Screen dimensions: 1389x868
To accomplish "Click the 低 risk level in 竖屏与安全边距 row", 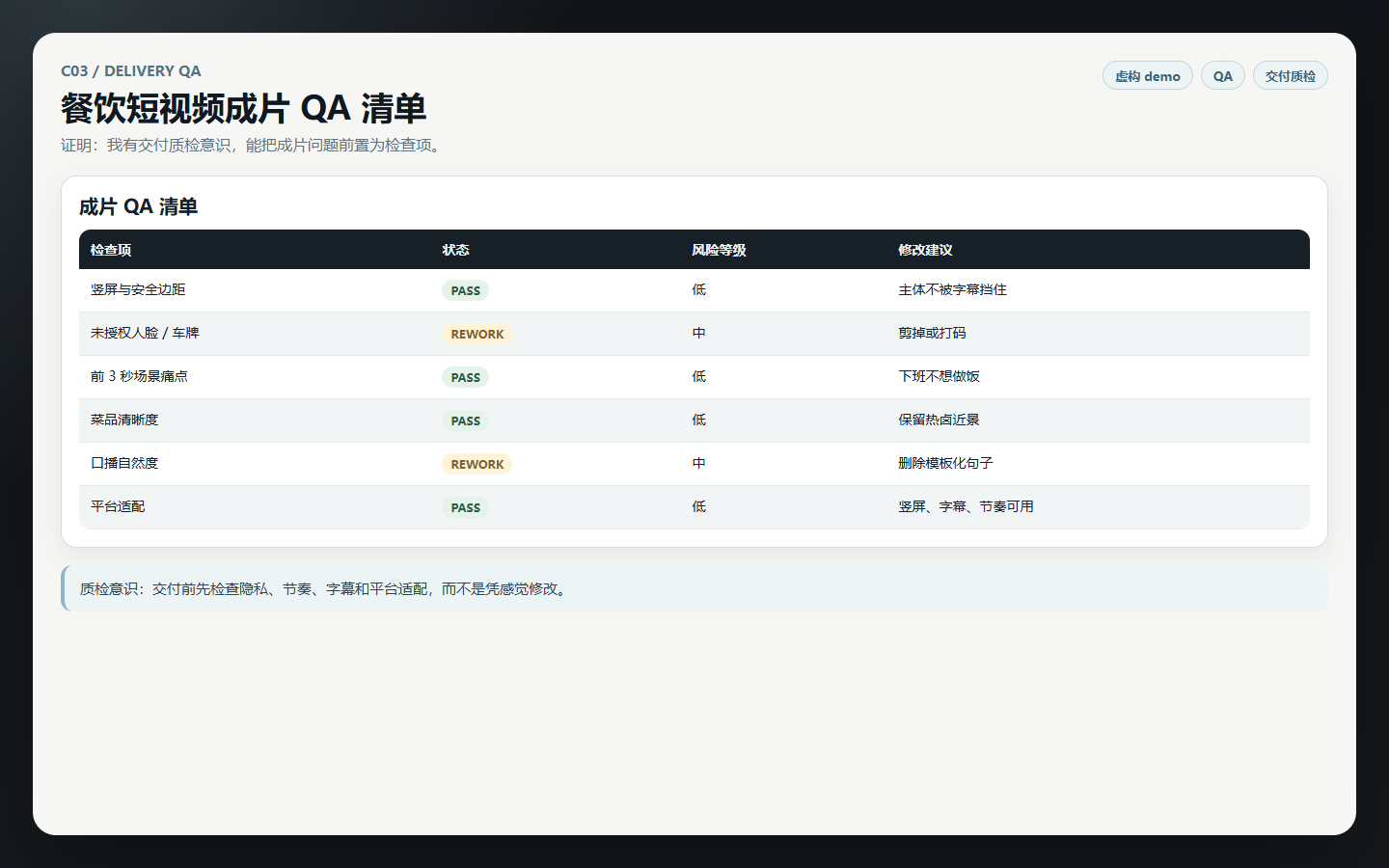I will point(698,289).
